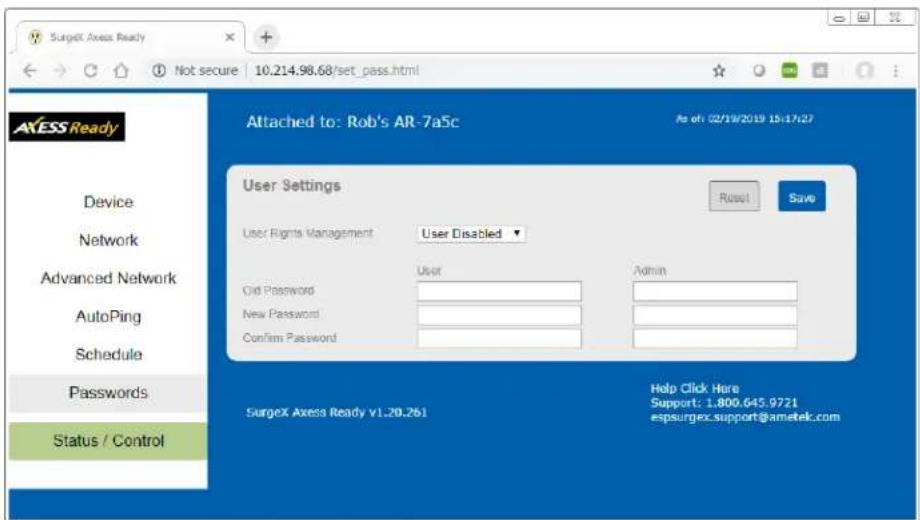Open the Status / Control page
This screenshot has width=920, height=520.
(x=109, y=441)
